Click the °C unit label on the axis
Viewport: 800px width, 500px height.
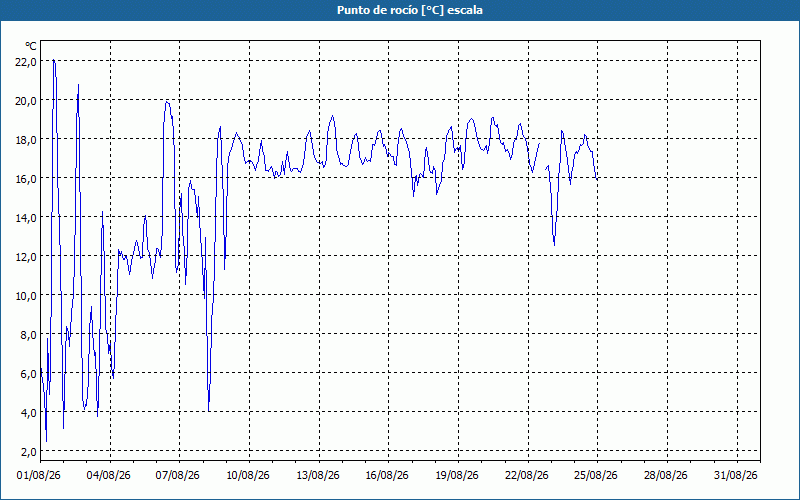[x=31, y=46]
